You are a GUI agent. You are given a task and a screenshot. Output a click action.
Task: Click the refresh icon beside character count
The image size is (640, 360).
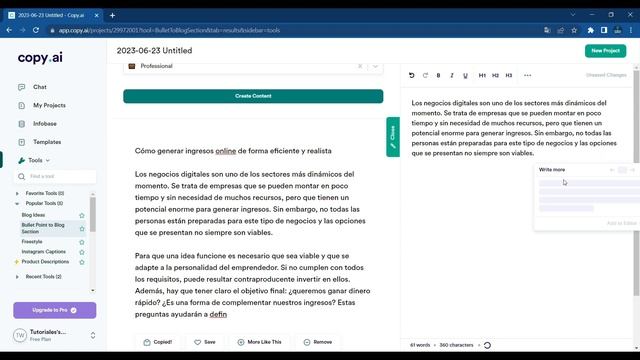(x=487, y=345)
